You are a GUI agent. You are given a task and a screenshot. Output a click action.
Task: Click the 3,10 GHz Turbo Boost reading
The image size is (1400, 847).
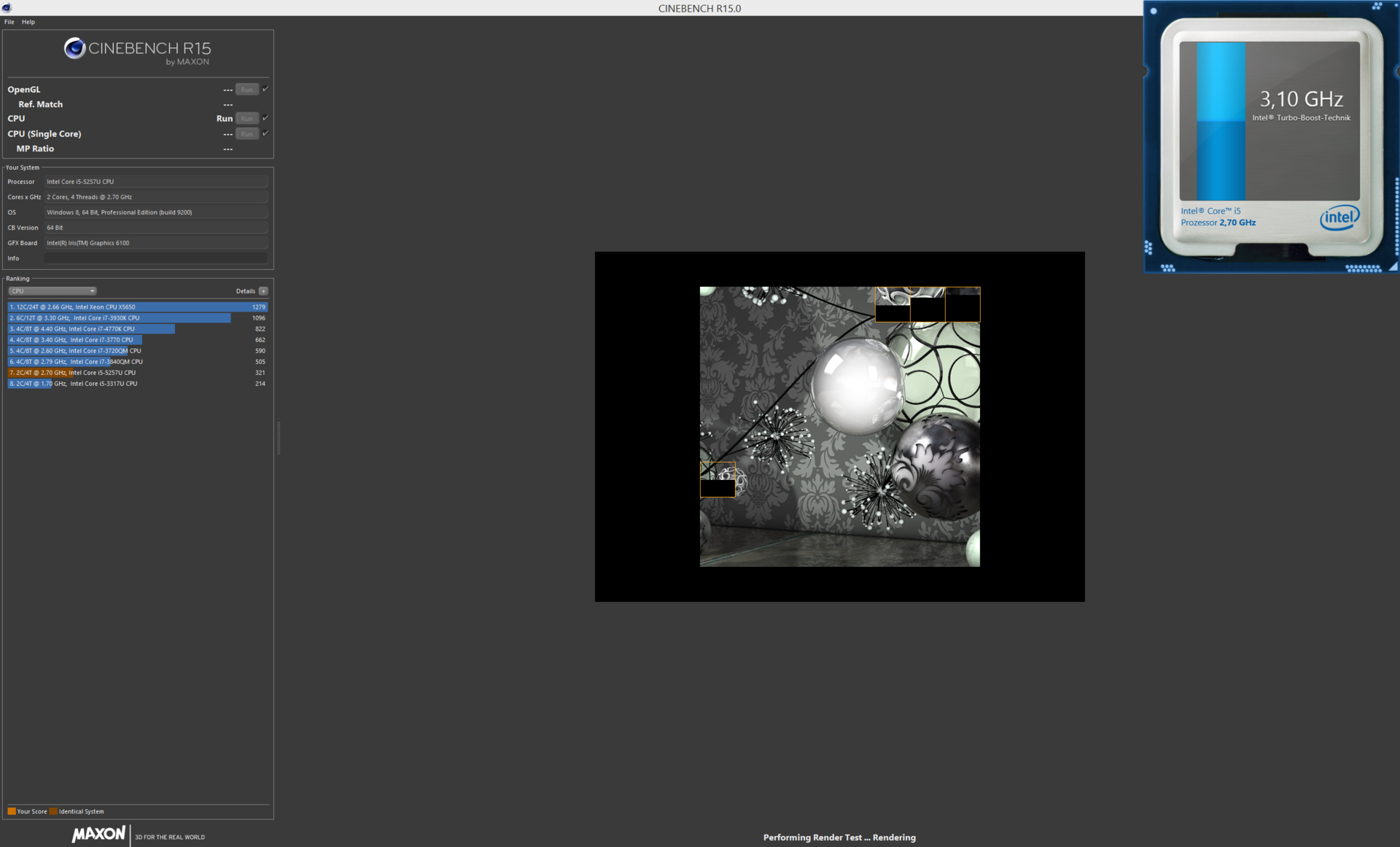pos(1302,99)
